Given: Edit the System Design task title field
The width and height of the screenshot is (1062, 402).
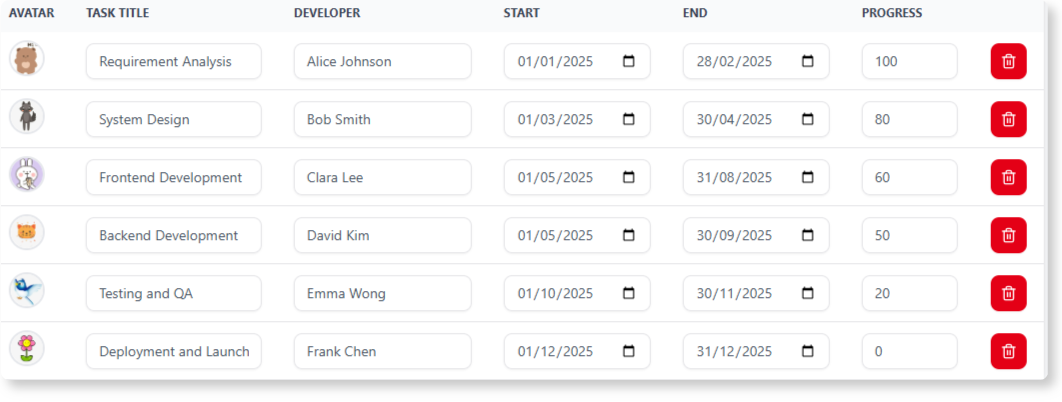Looking at the screenshot, I should tap(173, 119).
